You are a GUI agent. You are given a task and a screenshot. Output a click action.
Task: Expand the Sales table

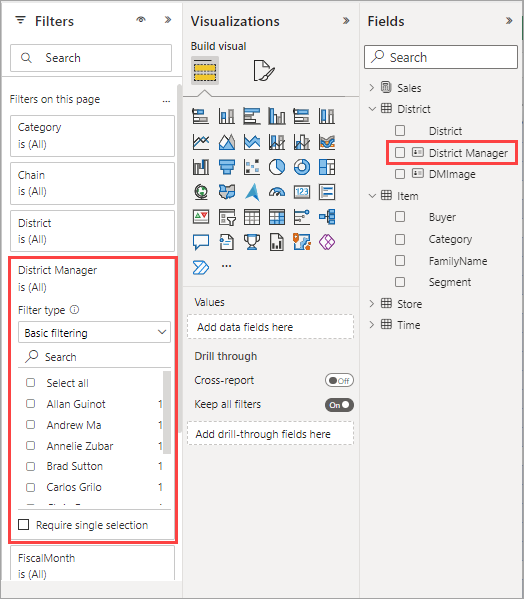372,87
